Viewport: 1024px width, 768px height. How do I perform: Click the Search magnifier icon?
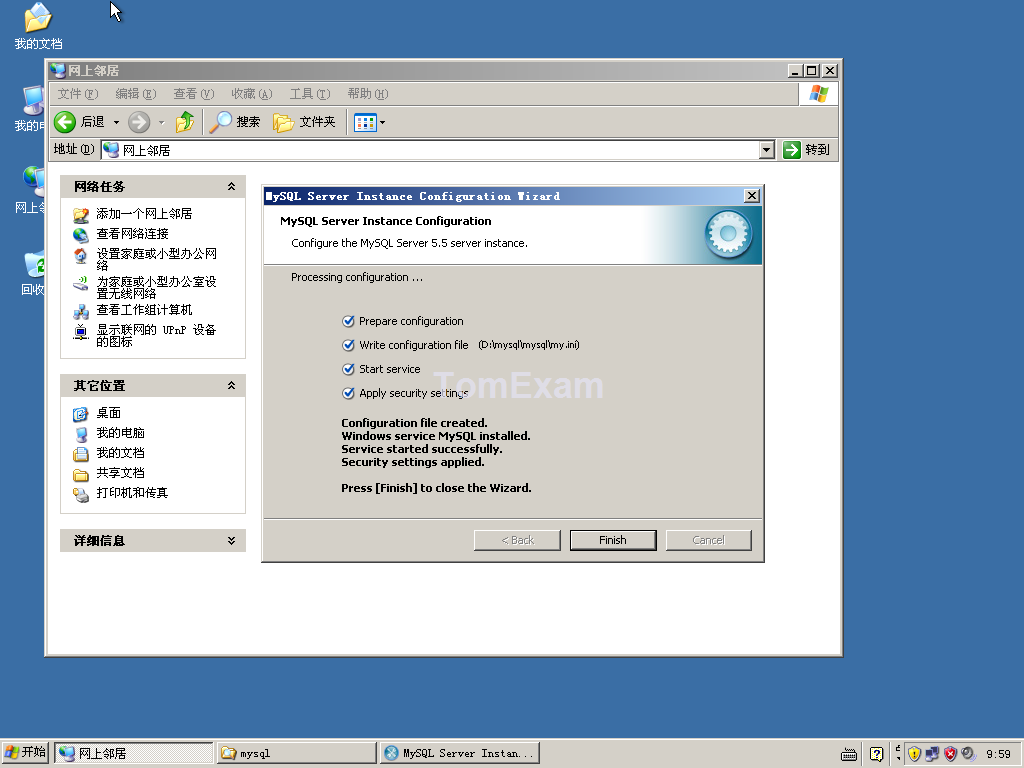coord(221,122)
